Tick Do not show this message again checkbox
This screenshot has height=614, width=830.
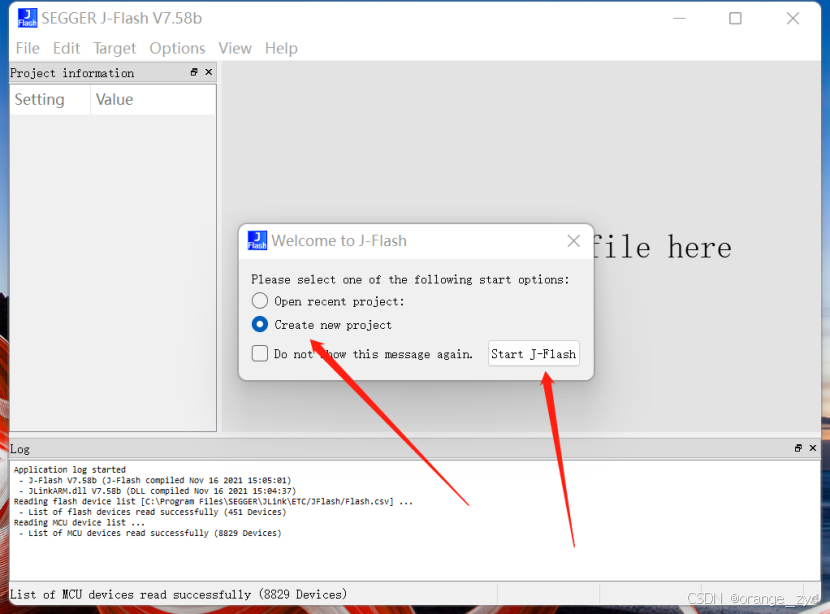[x=259, y=353]
